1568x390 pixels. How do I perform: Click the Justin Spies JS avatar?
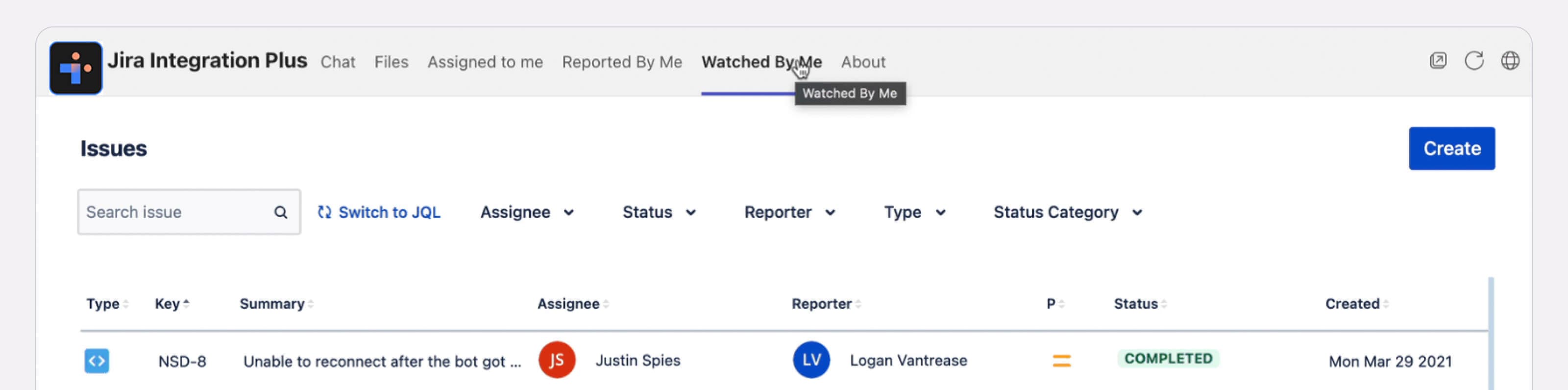pyautogui.click(x=556, y=360)
